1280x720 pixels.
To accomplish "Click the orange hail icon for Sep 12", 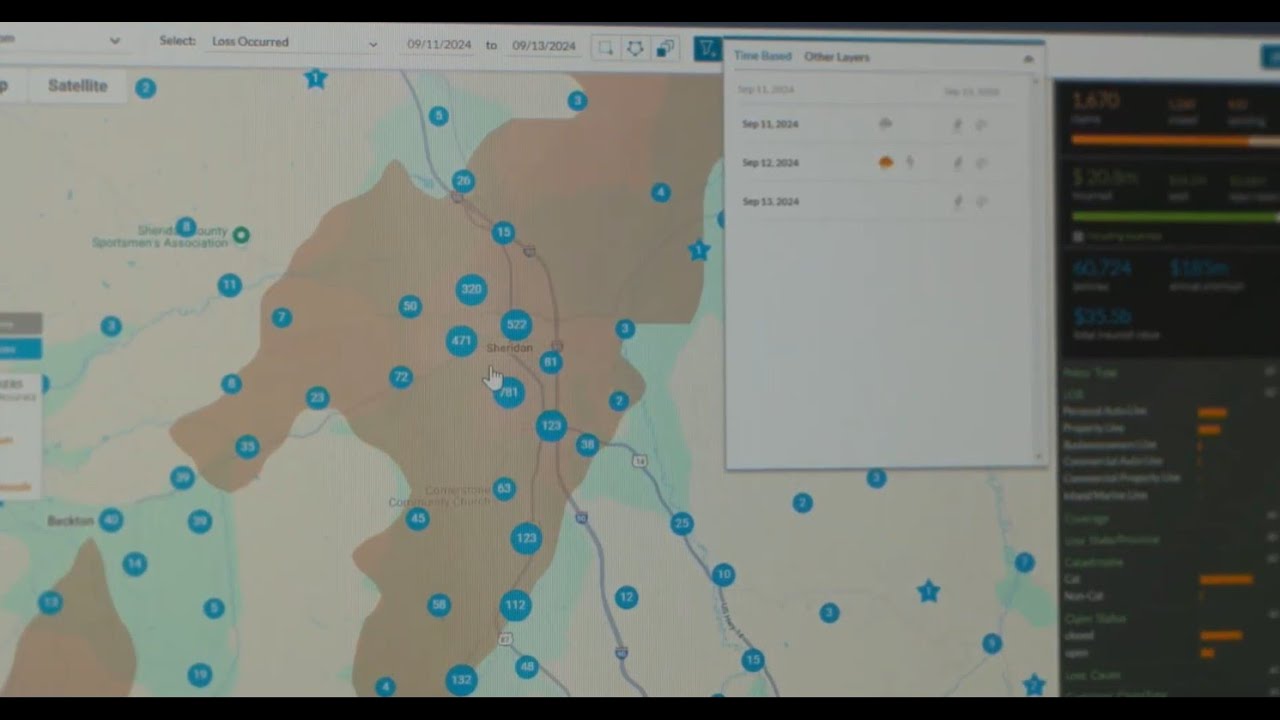I will coord(885,162).
